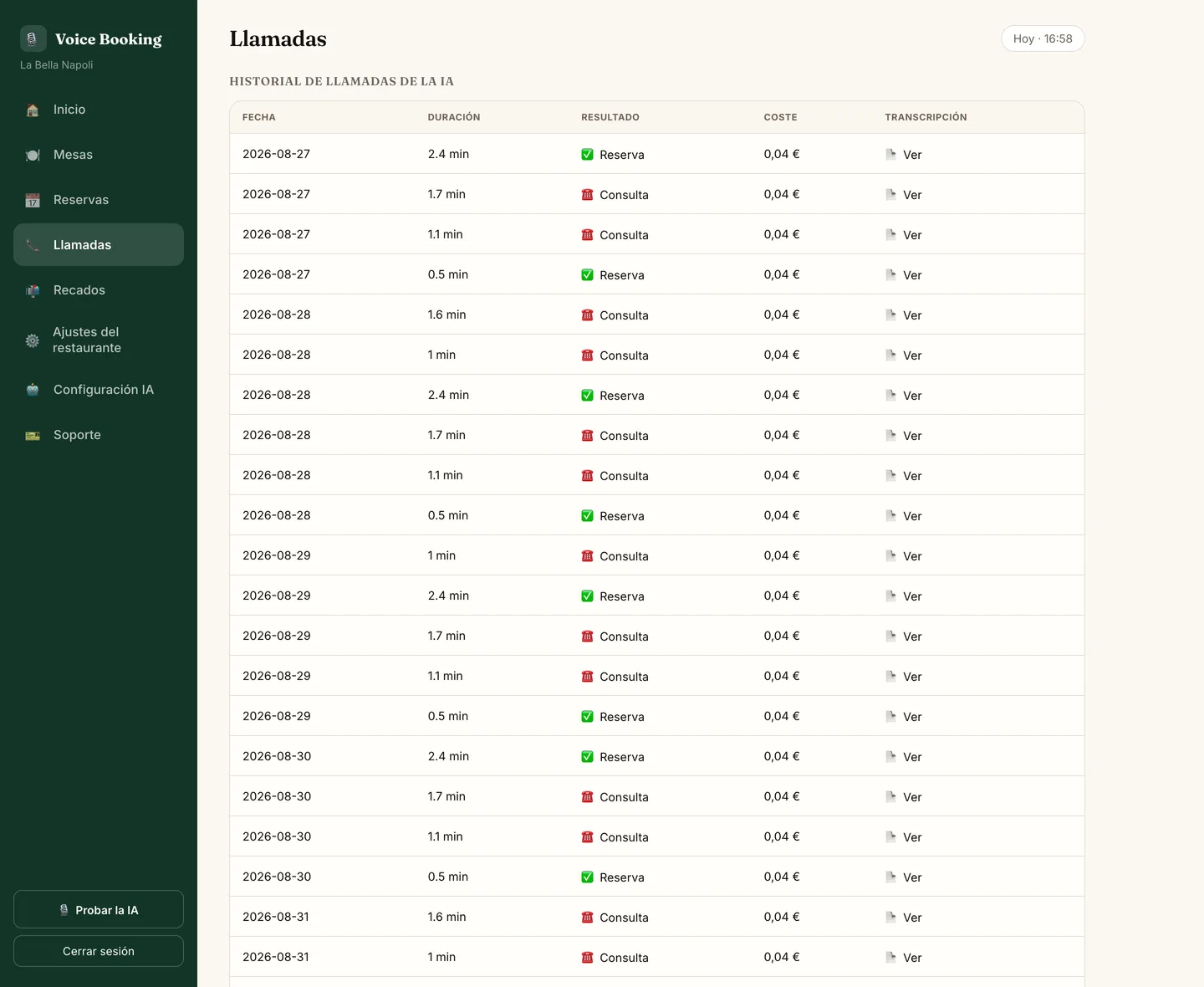This screenshot has width=1204, height=987.
Task: Click the Mesas plate icon in sidebar
Action: click(33, 156)
